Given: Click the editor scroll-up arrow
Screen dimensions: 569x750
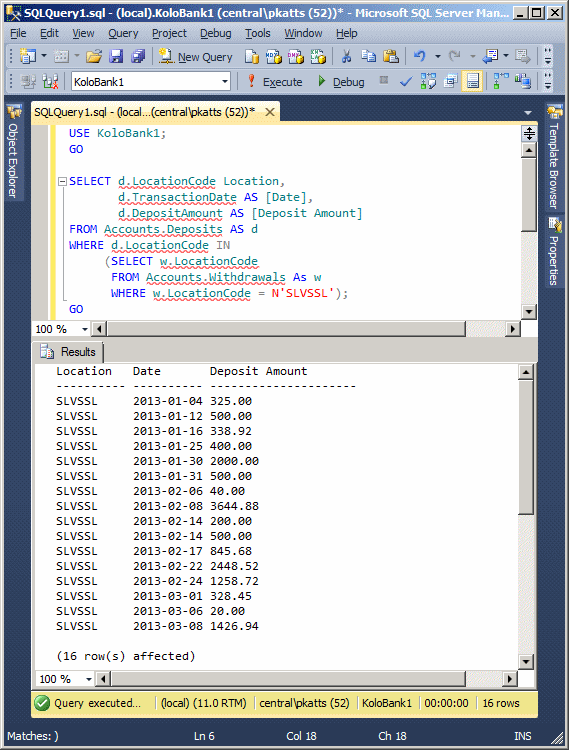Looking at the screenshot, I should click(529, 150).
